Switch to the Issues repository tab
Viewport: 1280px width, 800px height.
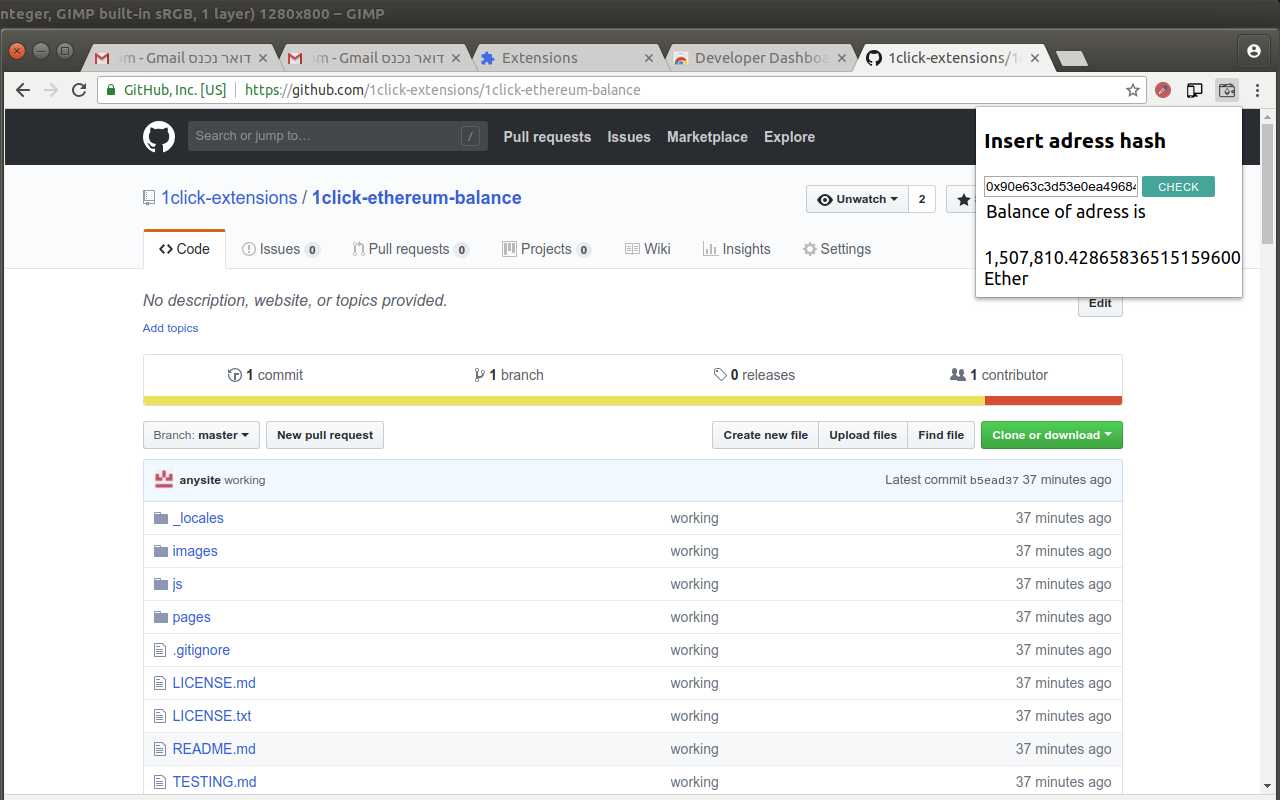click(x=280, y=249)
